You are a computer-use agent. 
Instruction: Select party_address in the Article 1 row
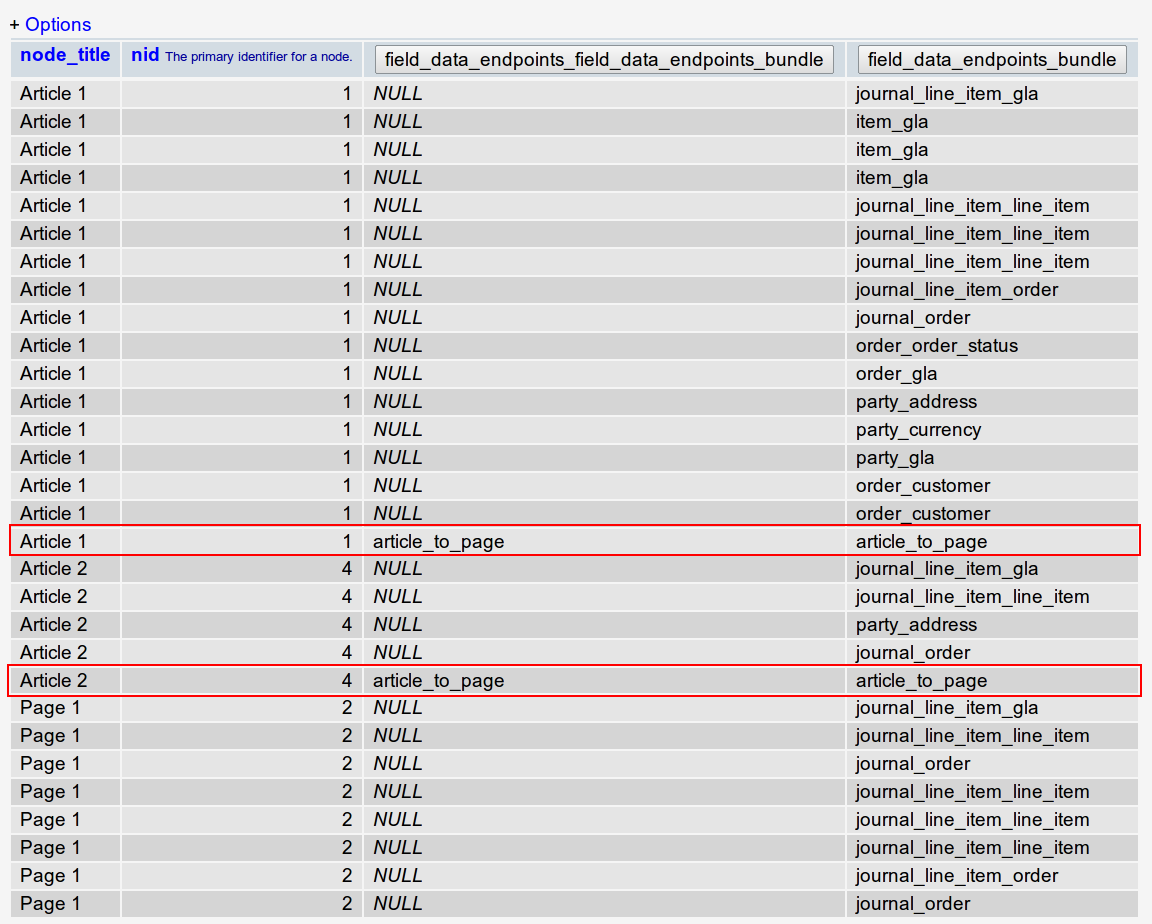pyautogui.click(x=916, y=402)
